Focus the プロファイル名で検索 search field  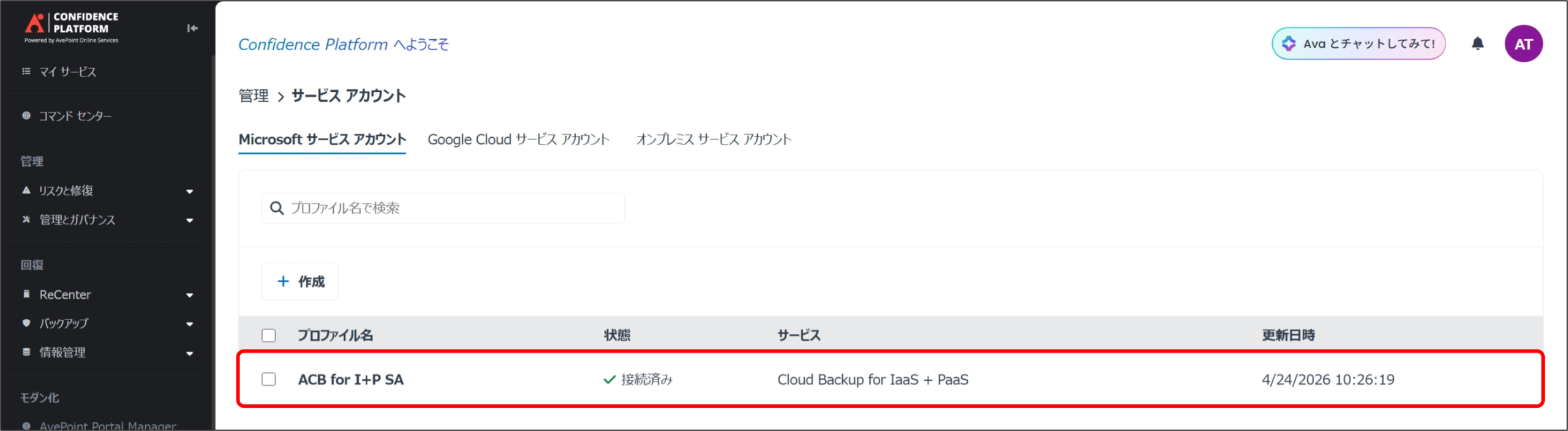(x=453, y=208)
